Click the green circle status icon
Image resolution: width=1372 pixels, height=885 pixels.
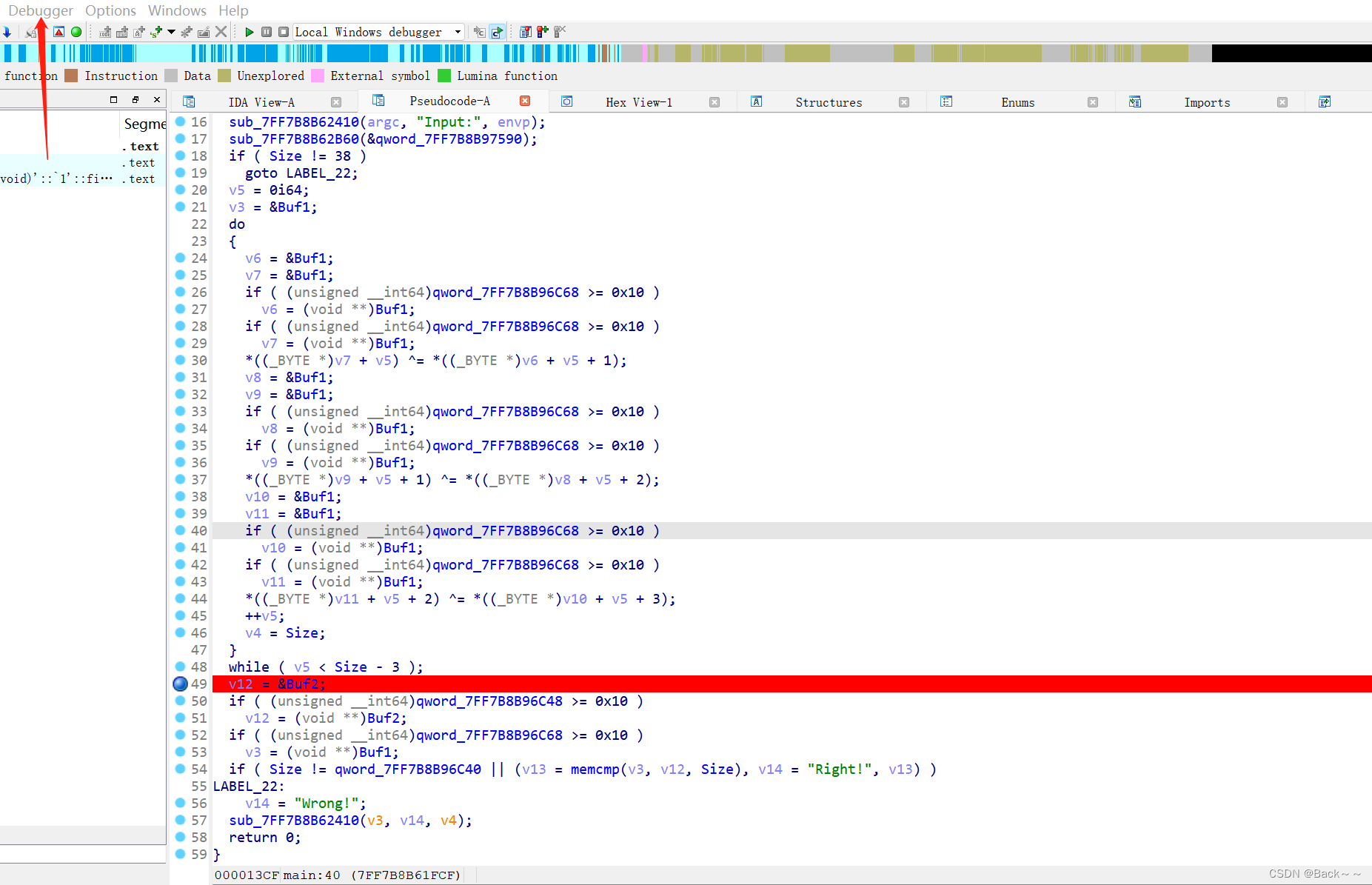pyautogui.click(x=76, y=32)
